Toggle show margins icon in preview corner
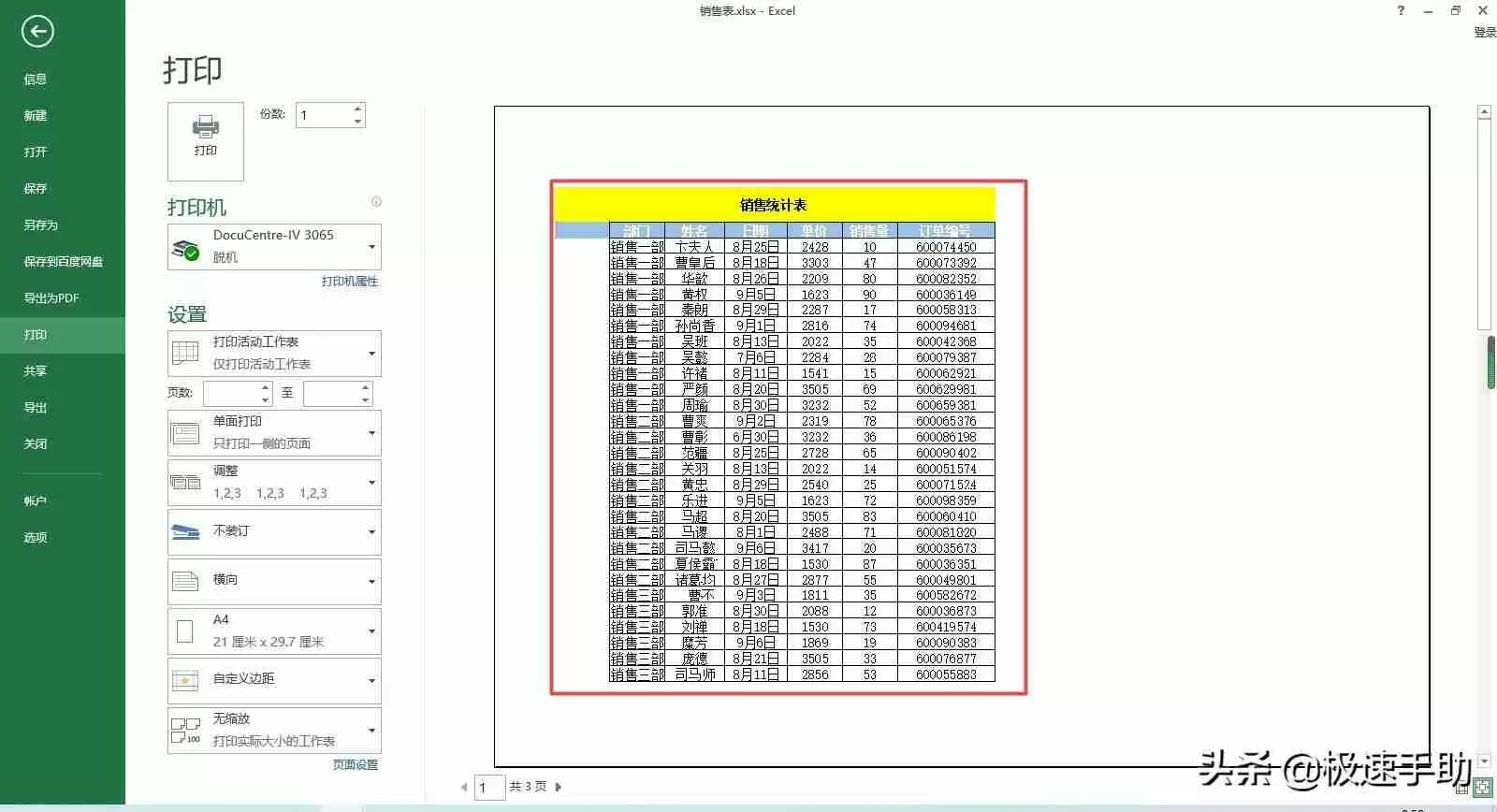The image size is (1497, 812). click(1462, 788)
